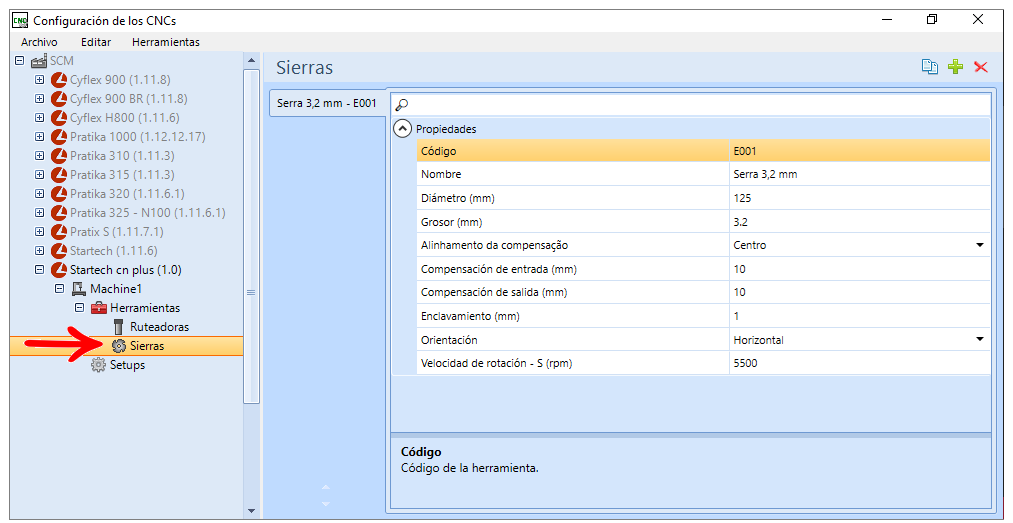Select Pratika 315 (1.11.3) in tree

point(122,175)
